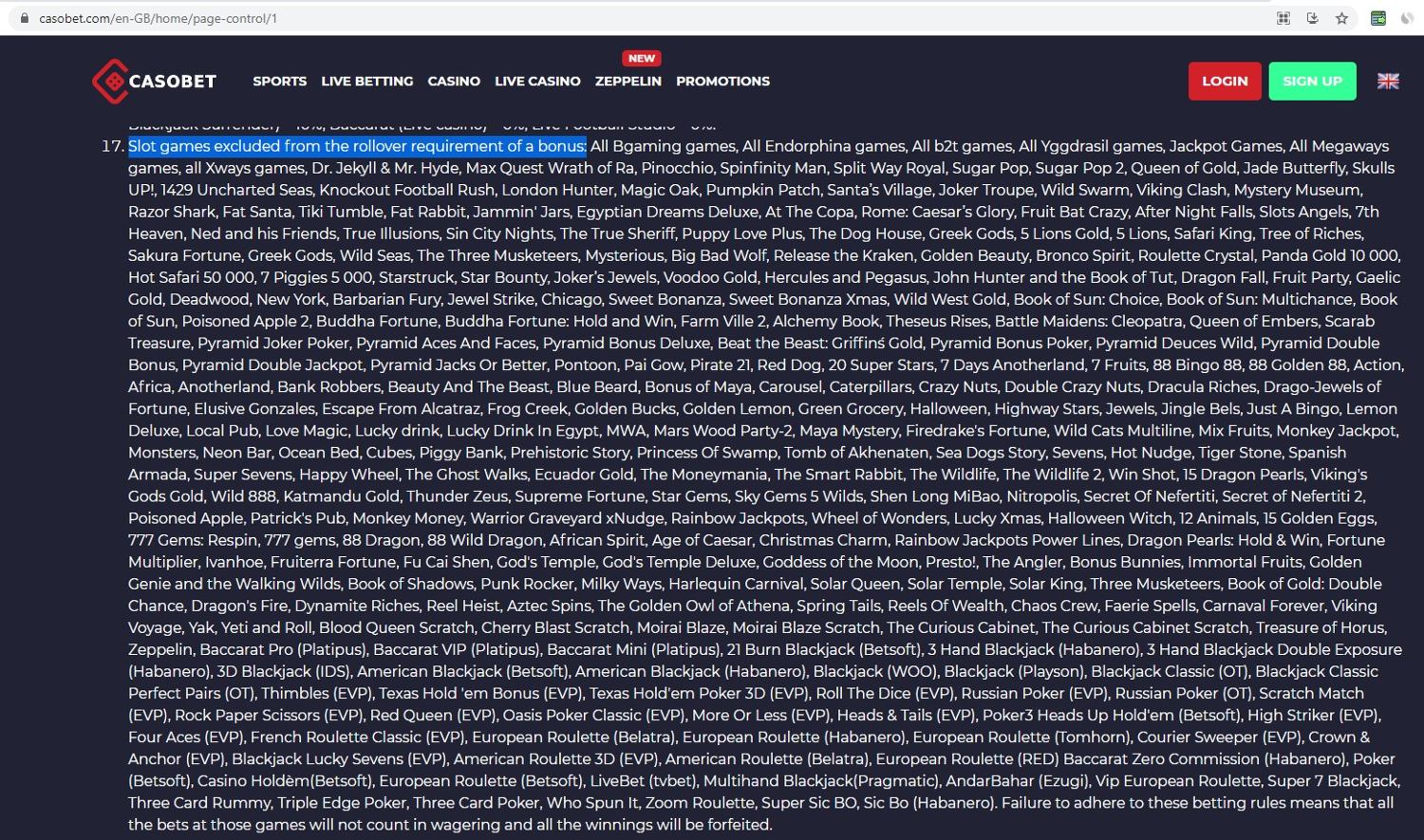Click the text 'Rock Paper Scissors (EVP)'

click(x=269, y=714)
